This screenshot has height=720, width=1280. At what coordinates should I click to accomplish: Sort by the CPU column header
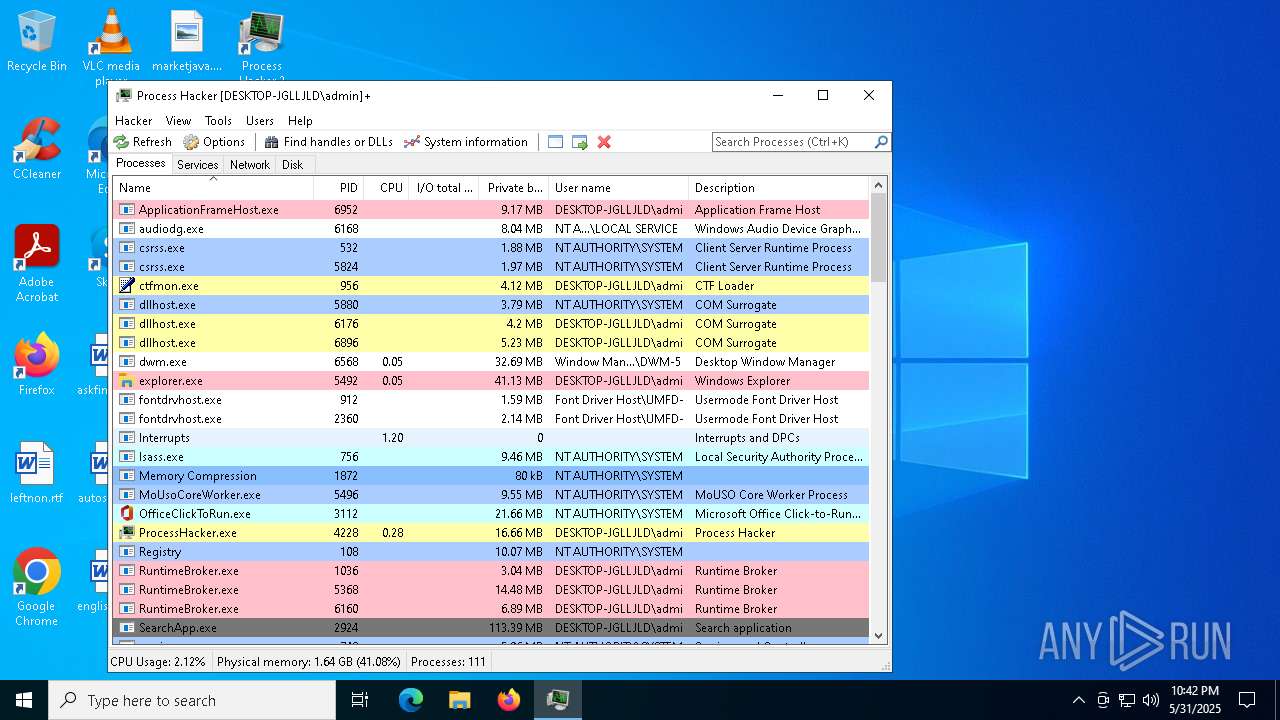coord(387,188)
